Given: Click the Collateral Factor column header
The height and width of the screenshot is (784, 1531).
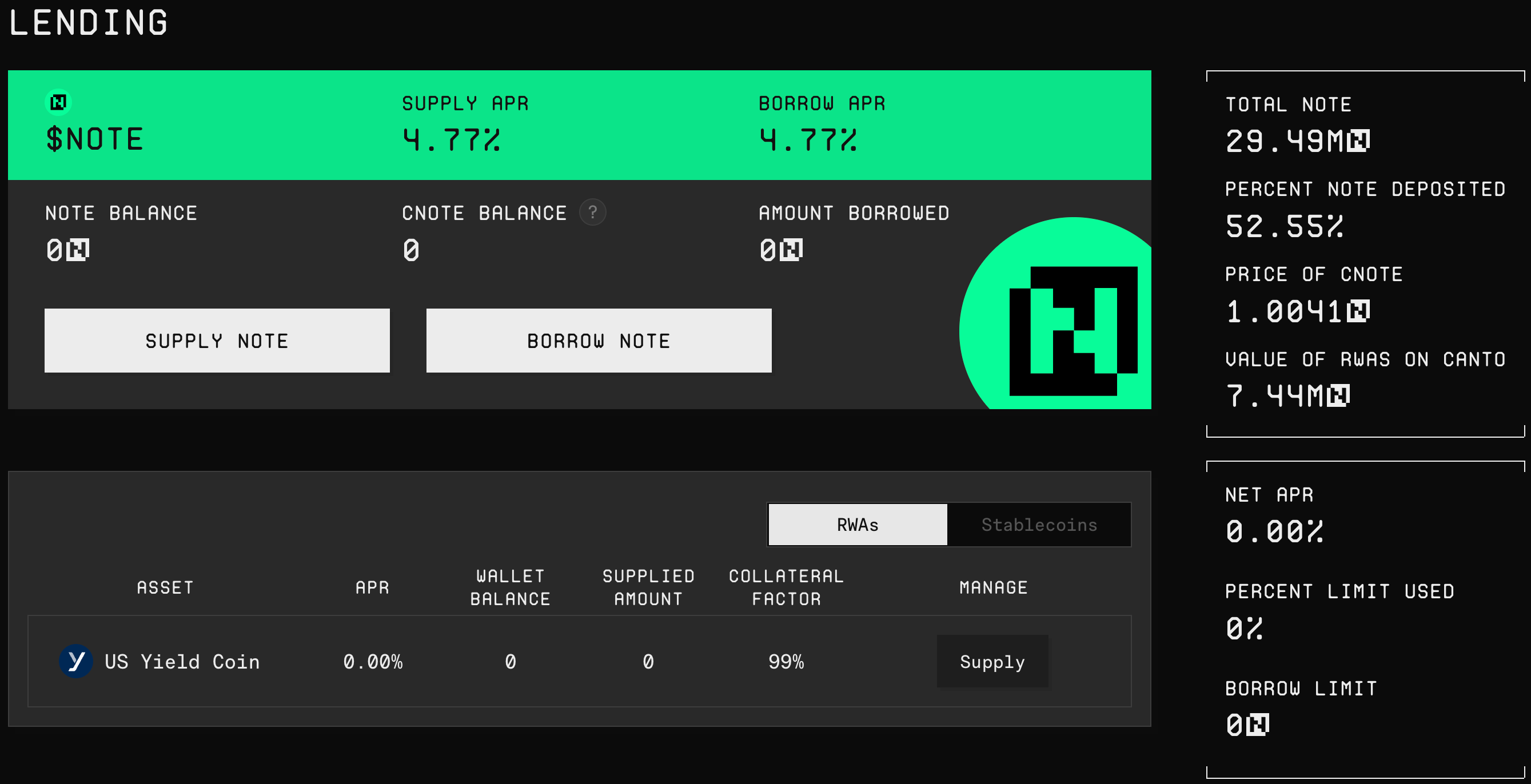Looking at the screenshot, I should pos(786,587).
